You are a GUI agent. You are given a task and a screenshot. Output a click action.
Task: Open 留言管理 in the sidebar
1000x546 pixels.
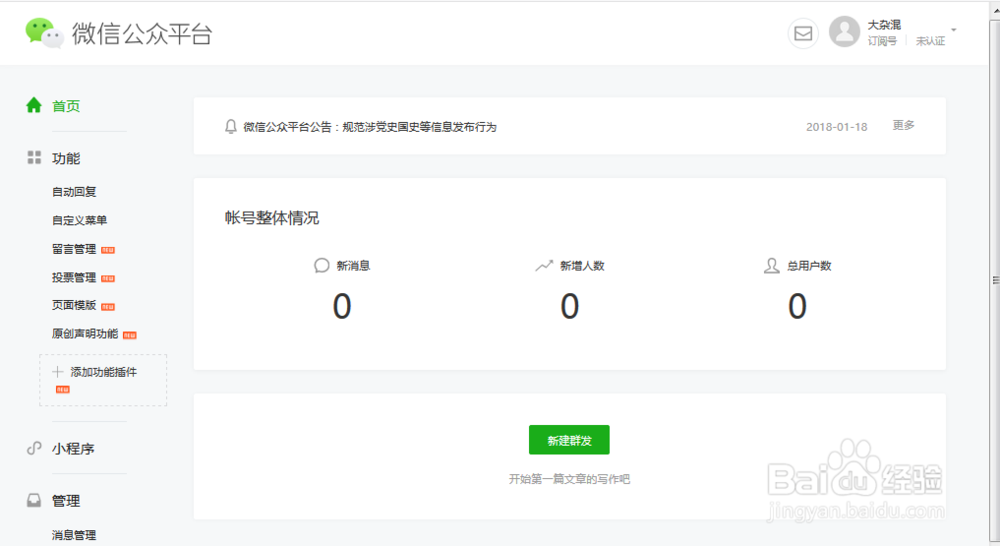pyautogui.click(x=74, y=249)
